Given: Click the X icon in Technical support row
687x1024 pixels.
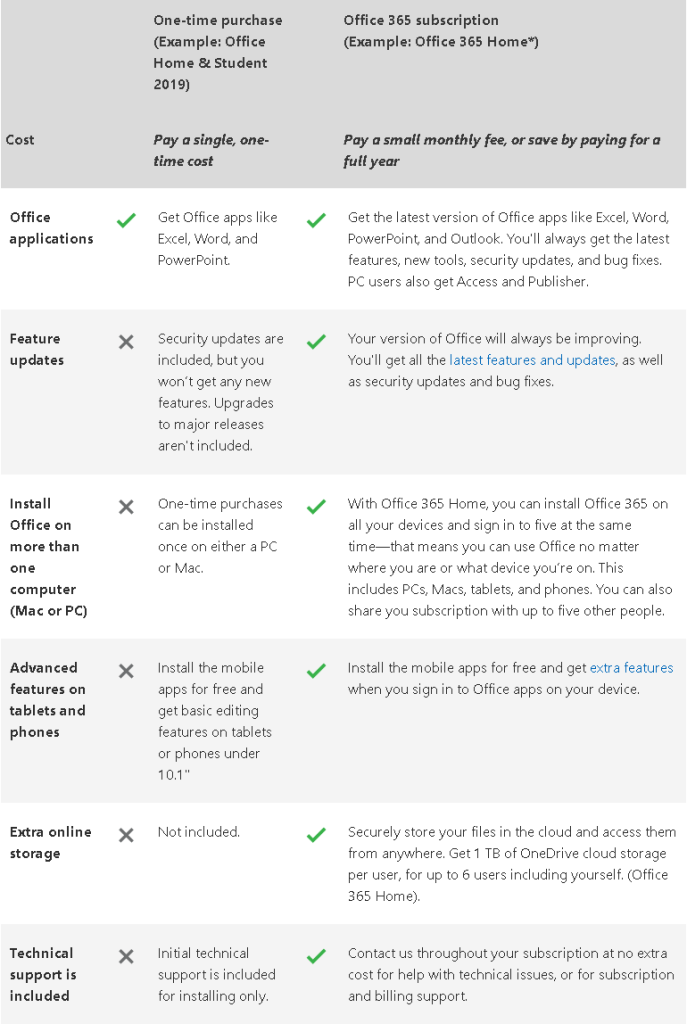Looking at the screenshot, I should 126,957.
